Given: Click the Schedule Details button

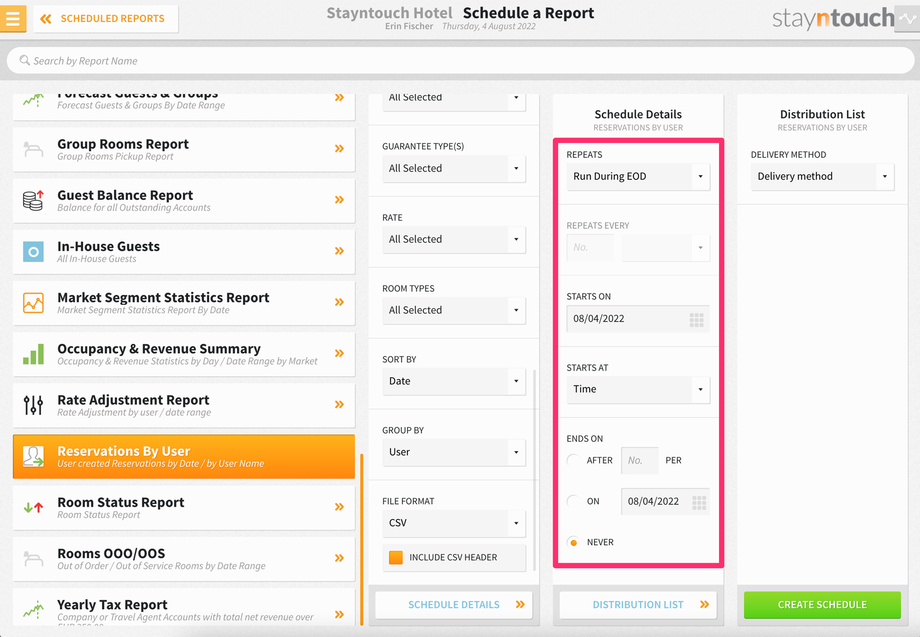Looking at the screenshot, I should point(454,605).
